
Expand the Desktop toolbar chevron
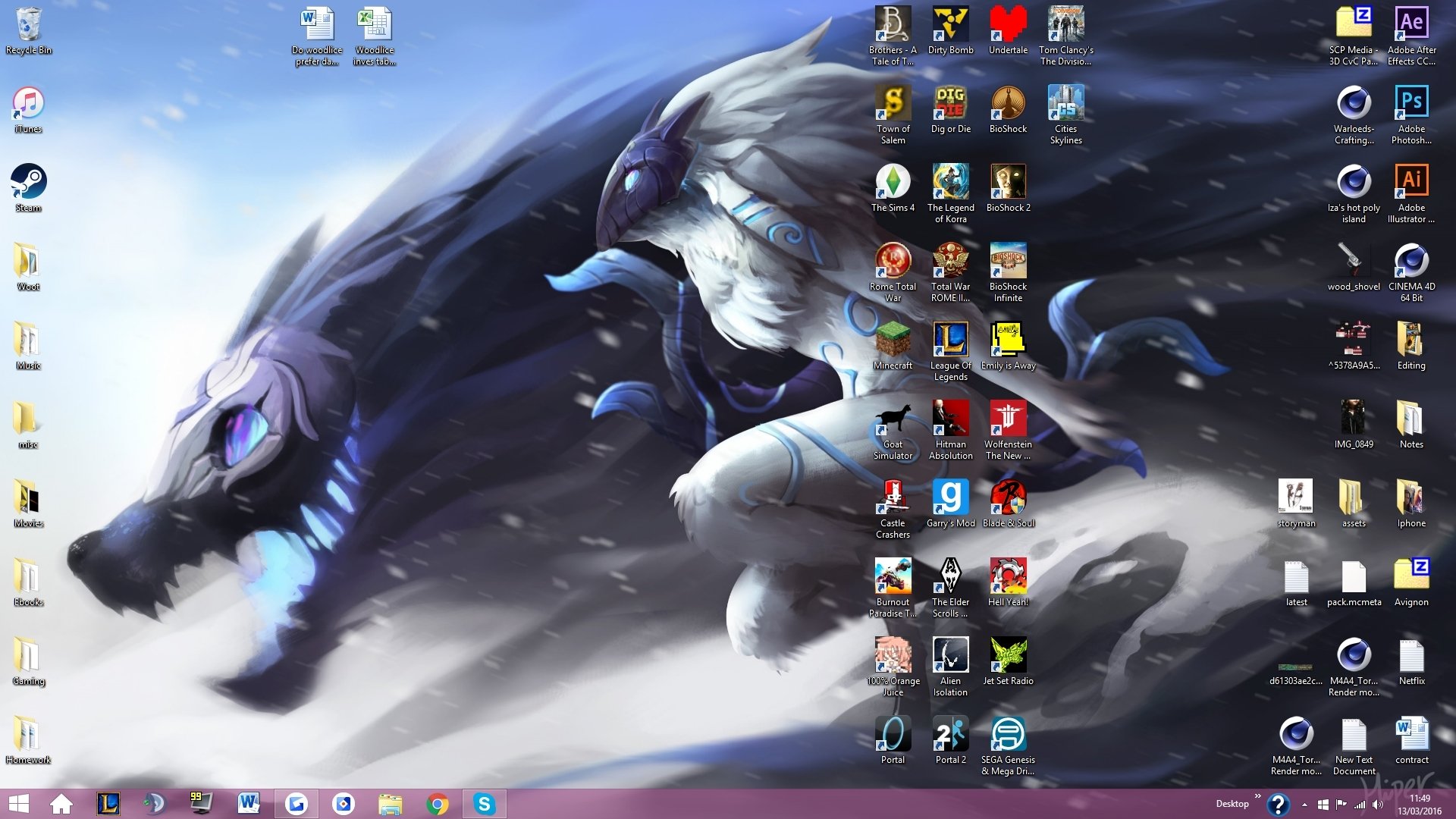coord(1258,796)
